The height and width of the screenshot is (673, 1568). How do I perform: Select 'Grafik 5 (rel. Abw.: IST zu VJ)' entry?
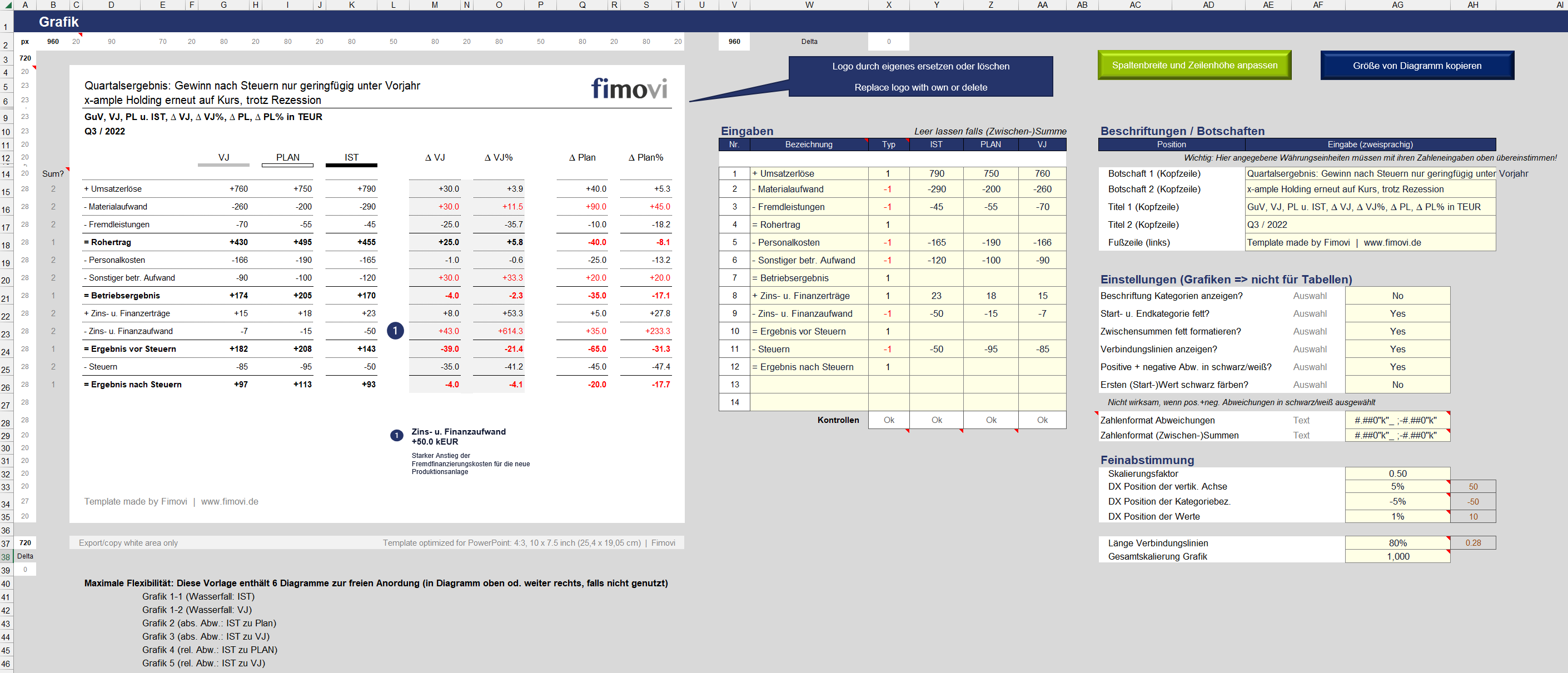point(204,663)
